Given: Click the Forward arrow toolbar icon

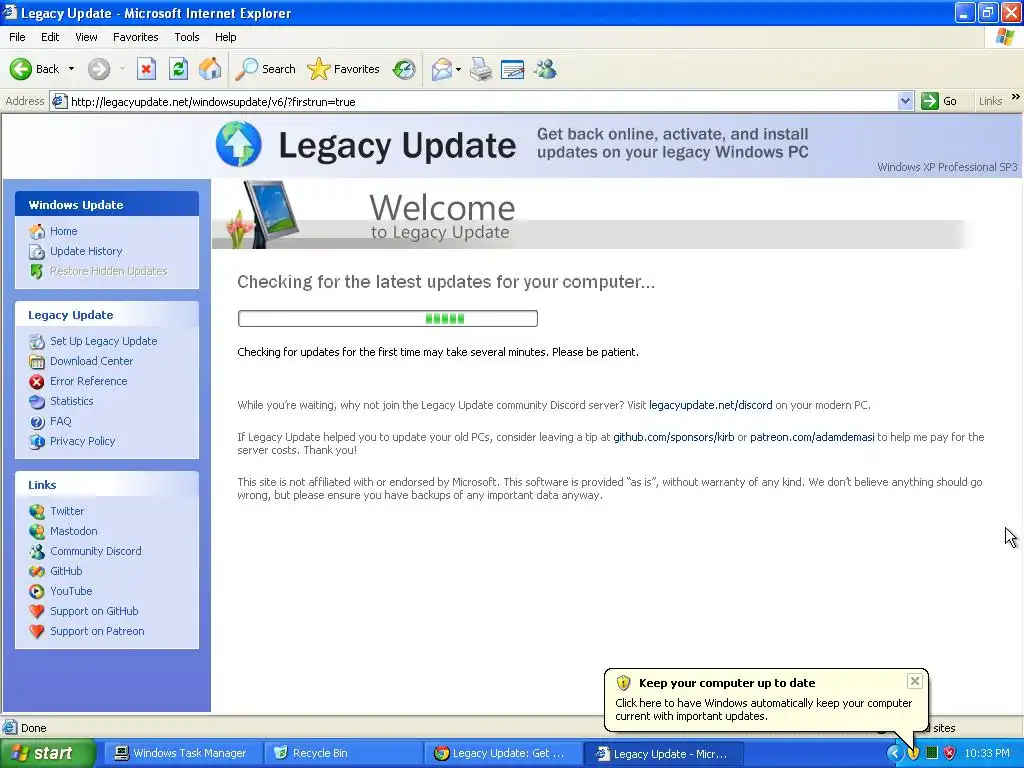Looking at the screenshot, I should pyautogui.click(x=99, y=69).
